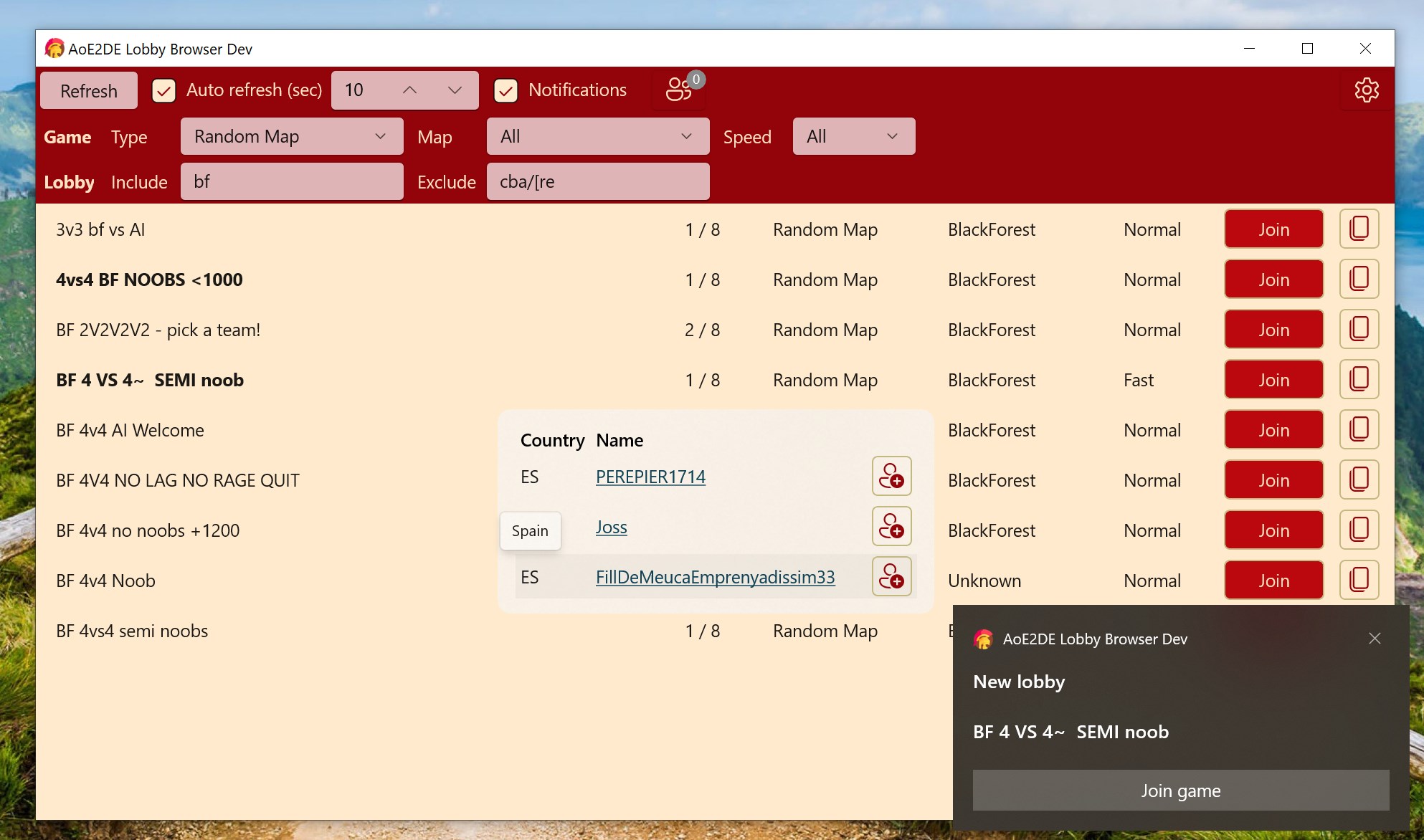This screenshot has width=1424, height=840.
Task: Click the Lobby Exclude text field
Action: pos(597,181)
